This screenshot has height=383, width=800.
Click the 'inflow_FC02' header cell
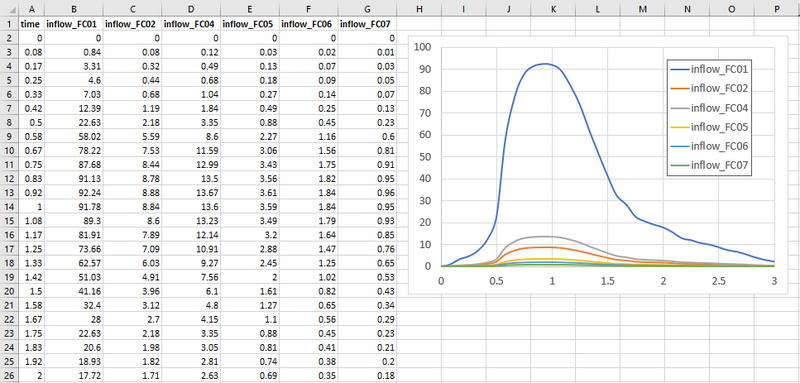[133, 24]
